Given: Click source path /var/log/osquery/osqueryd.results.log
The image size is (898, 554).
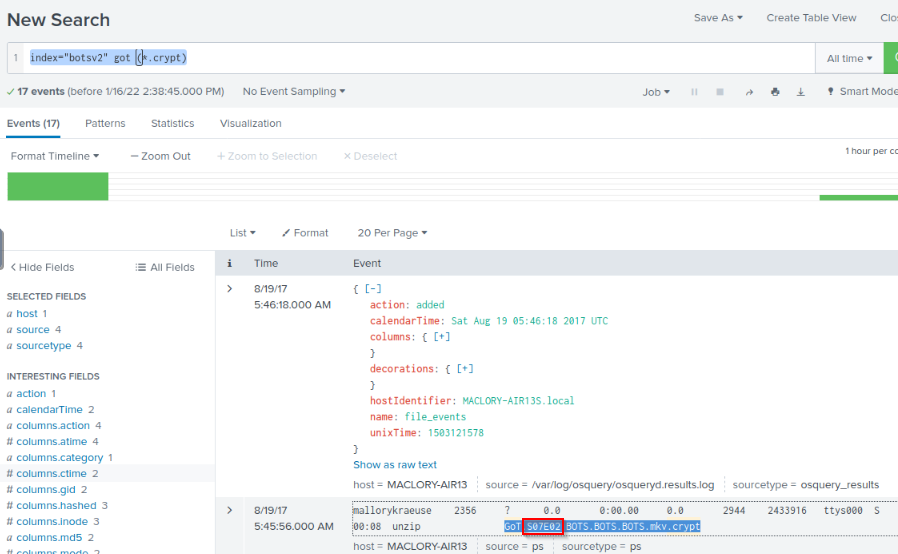Looking at the screenshot, I should pos(623,485).
